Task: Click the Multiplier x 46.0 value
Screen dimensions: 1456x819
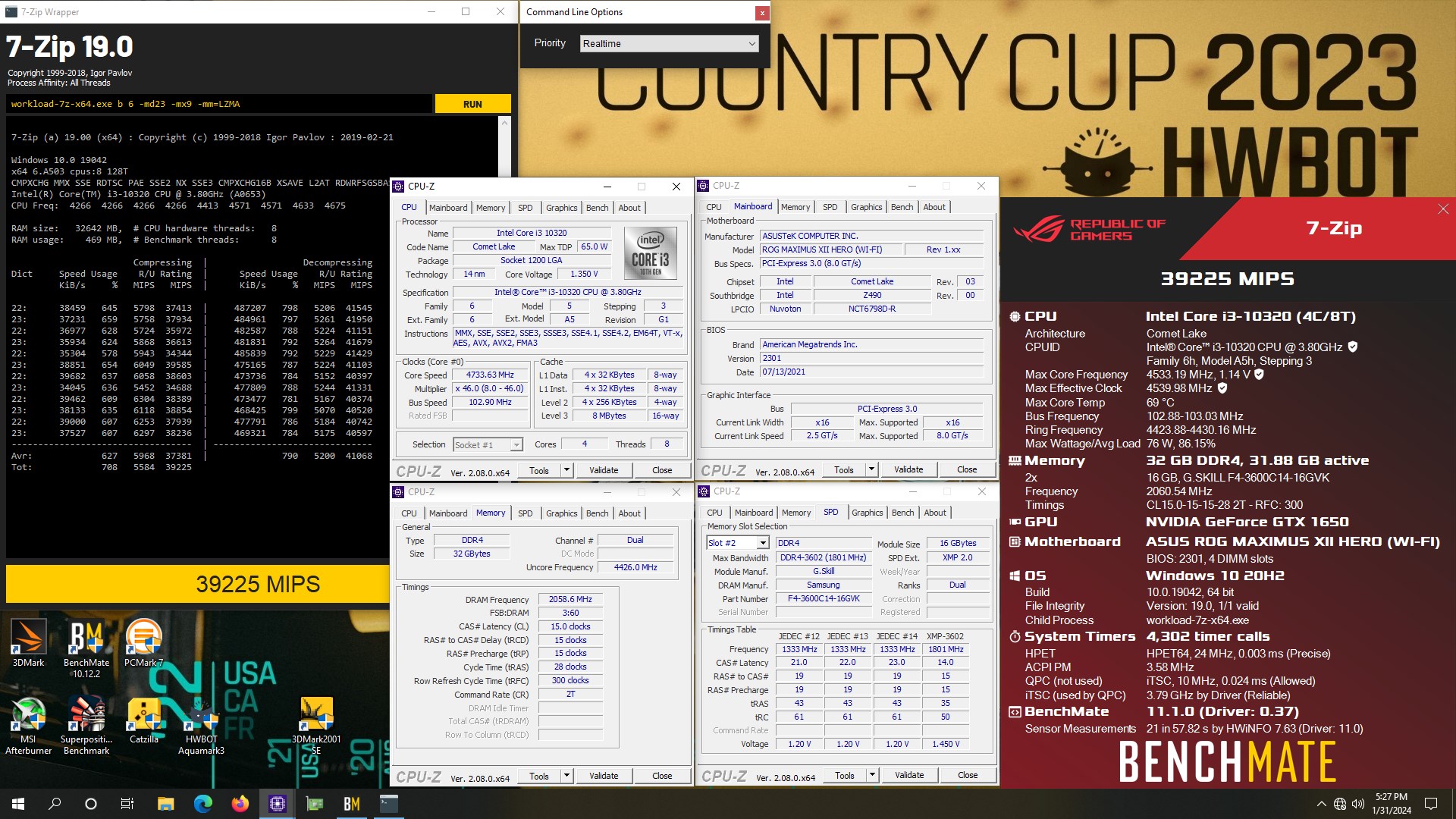Action: (490, 389)
